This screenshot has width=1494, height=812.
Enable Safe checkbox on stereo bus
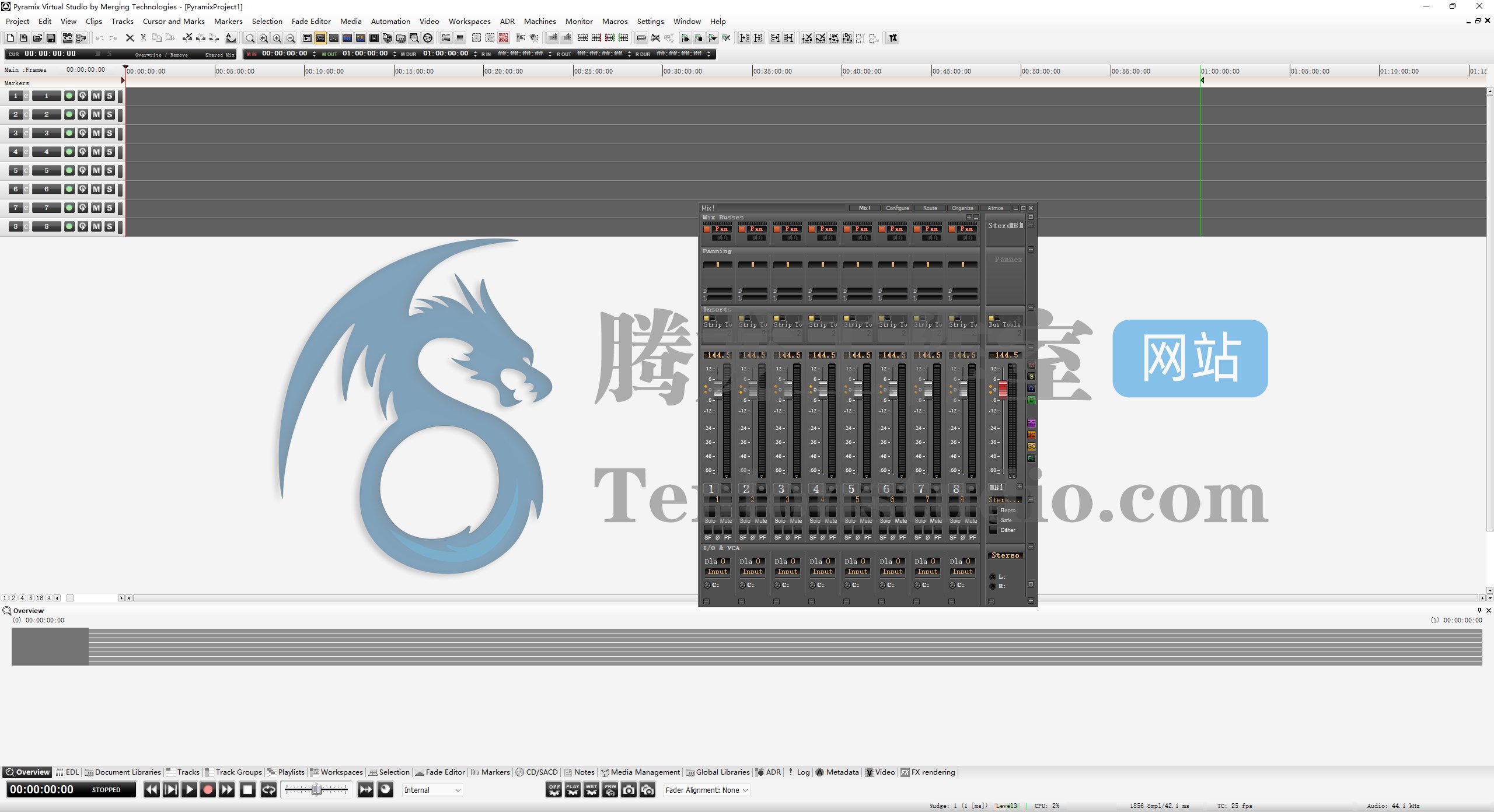point(994,520)
